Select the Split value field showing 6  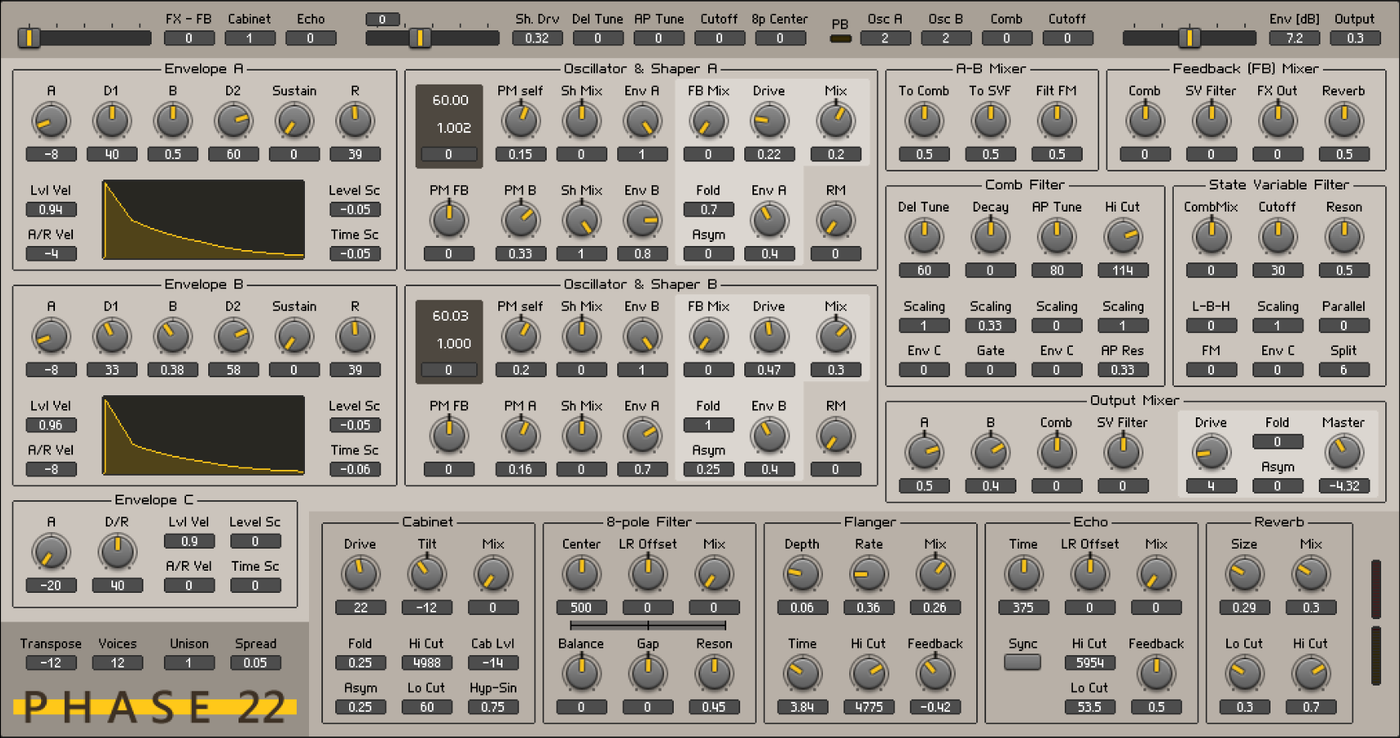click(1343, 370)
